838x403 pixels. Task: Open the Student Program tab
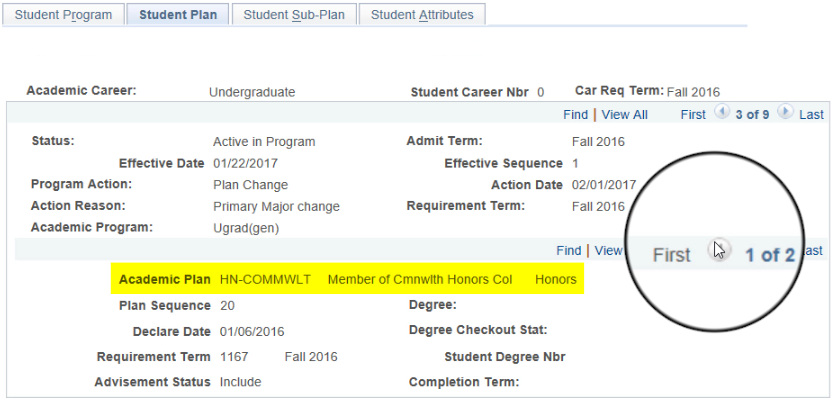pos(63,15)
